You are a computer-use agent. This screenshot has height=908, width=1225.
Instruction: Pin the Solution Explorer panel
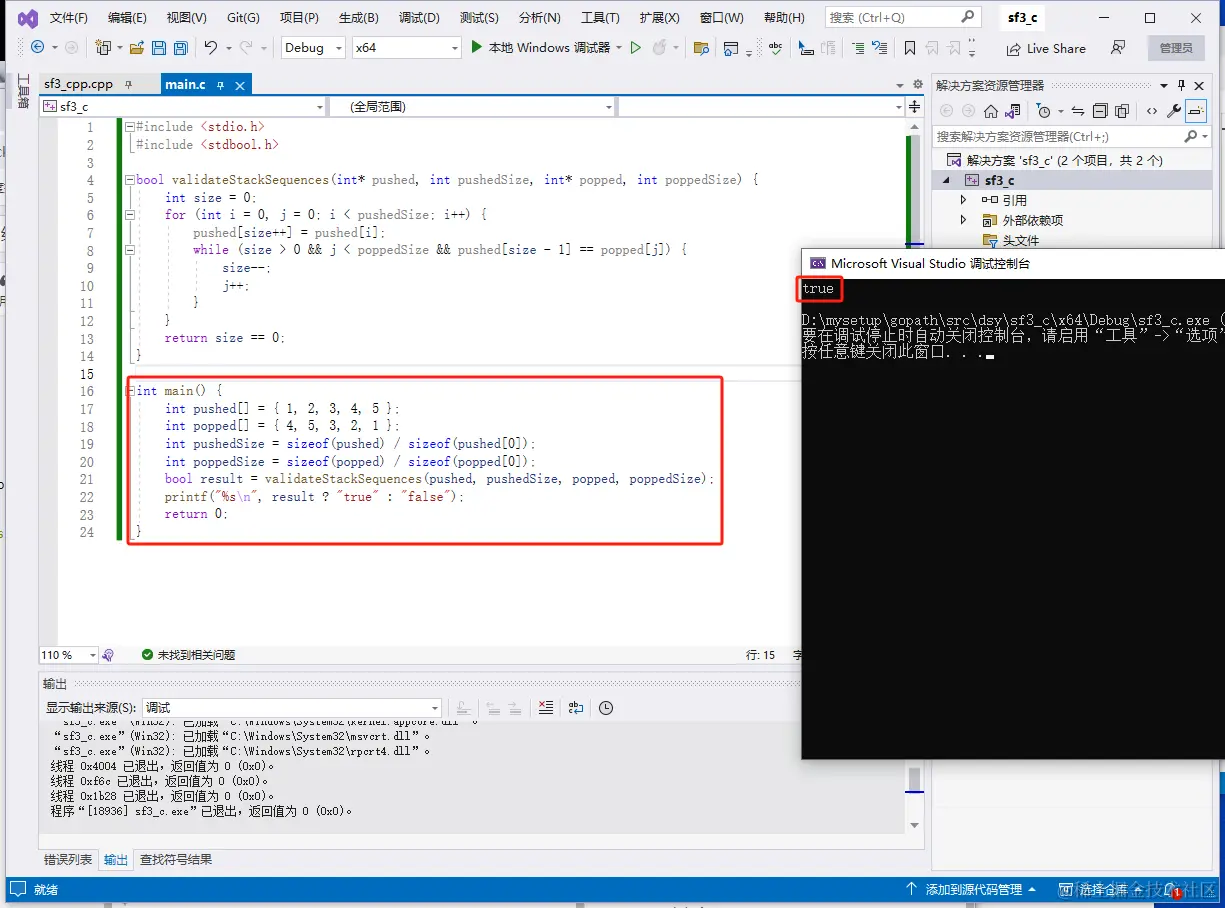[x=1181, y=85]
